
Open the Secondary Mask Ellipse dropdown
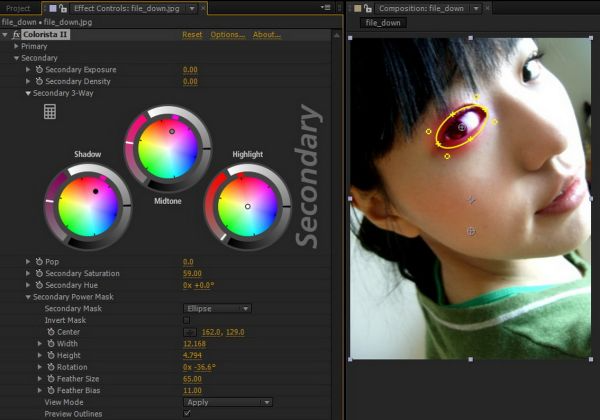click(x=217, y=308)
